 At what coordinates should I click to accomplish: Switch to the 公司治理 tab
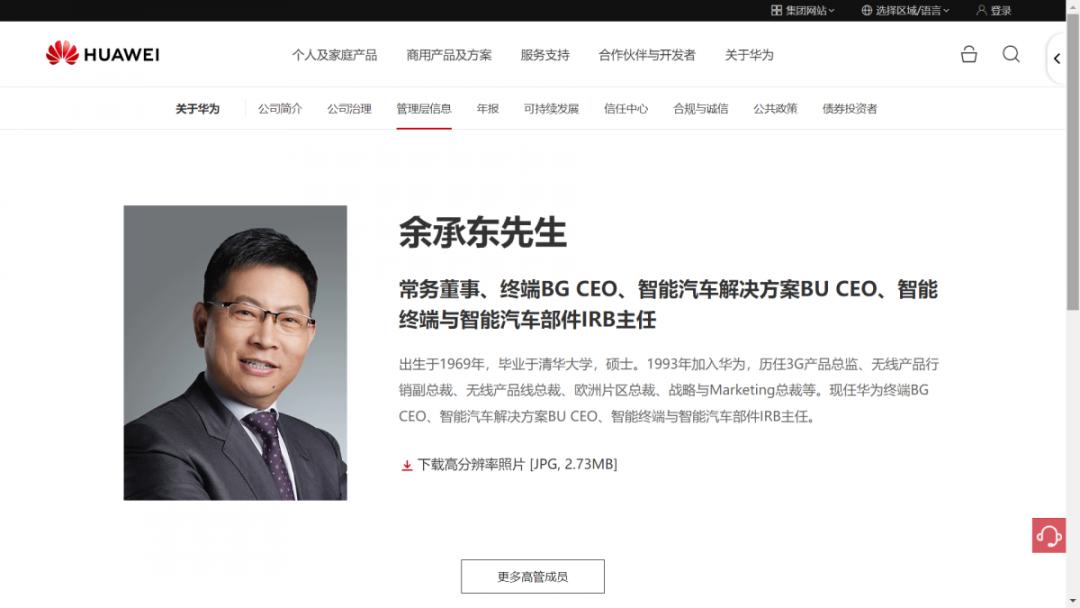coord(349,109)
